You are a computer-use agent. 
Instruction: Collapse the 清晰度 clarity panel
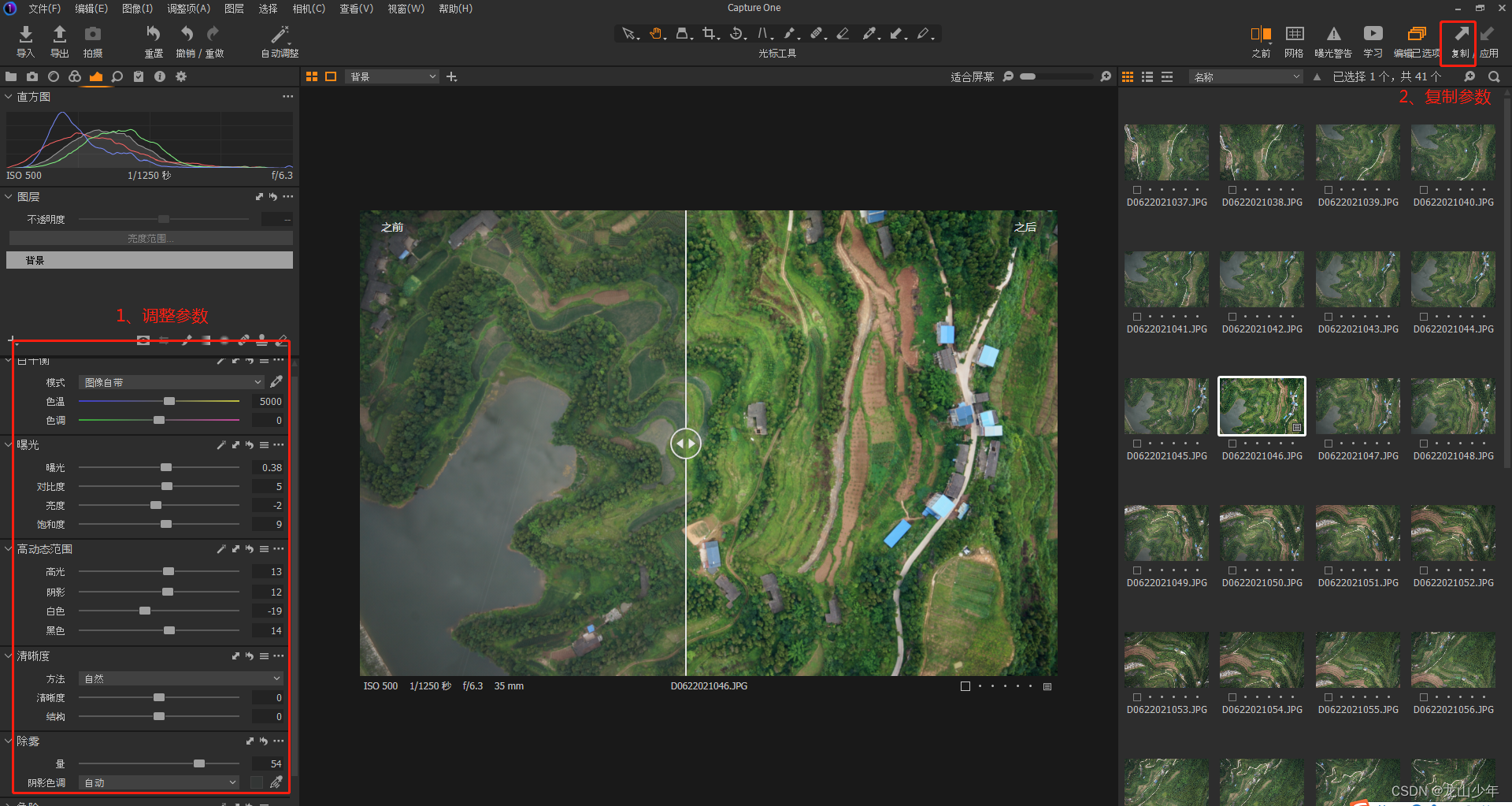click(x=9, y=656)
